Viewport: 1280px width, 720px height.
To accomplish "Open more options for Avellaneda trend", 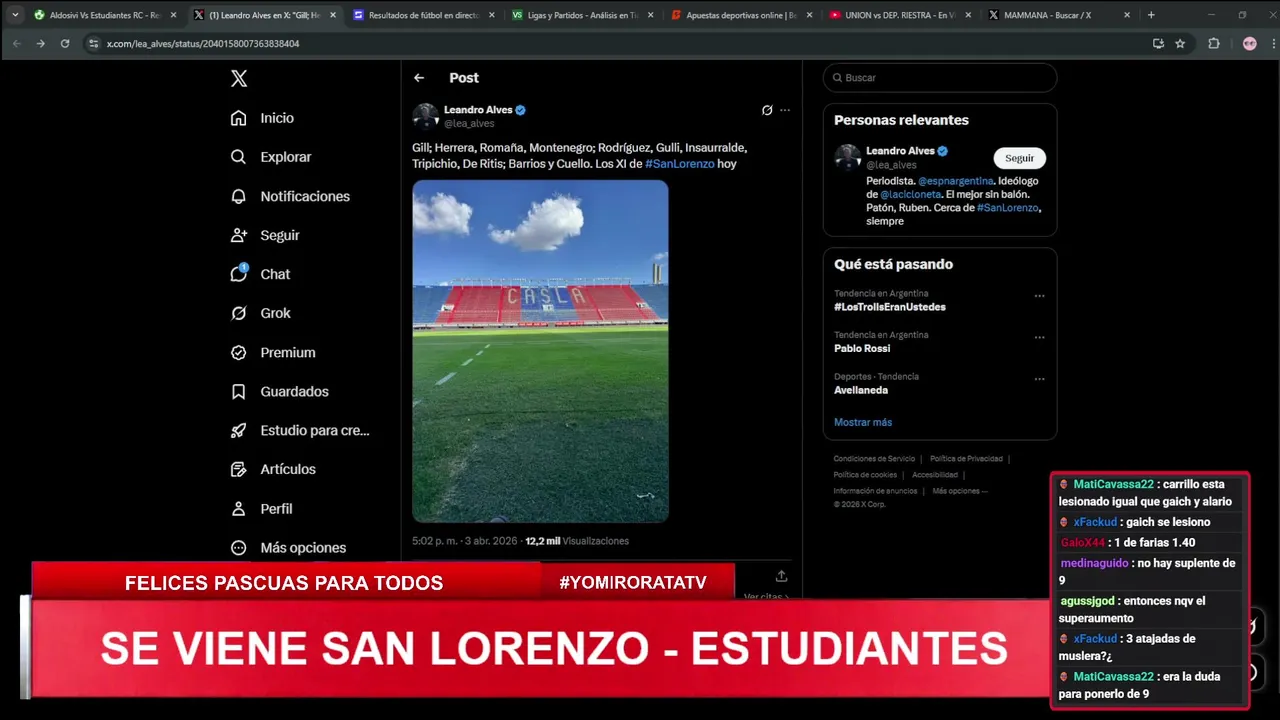I will coord(1039,379).
